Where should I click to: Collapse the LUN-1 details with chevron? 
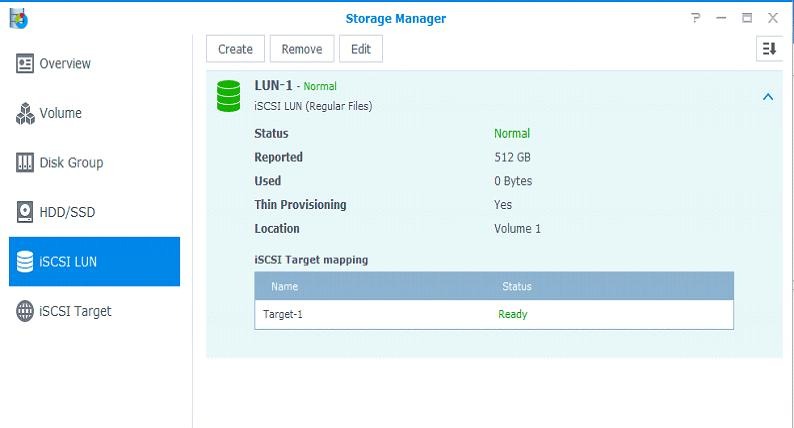point(767,97)
